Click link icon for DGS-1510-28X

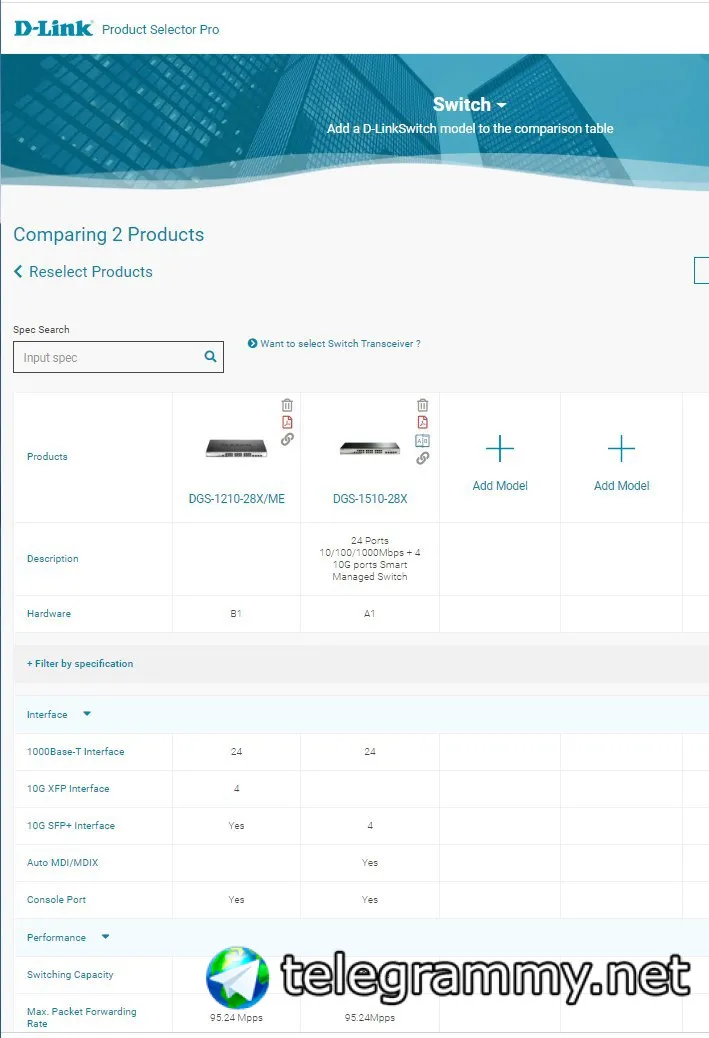(x=422, y=458)
